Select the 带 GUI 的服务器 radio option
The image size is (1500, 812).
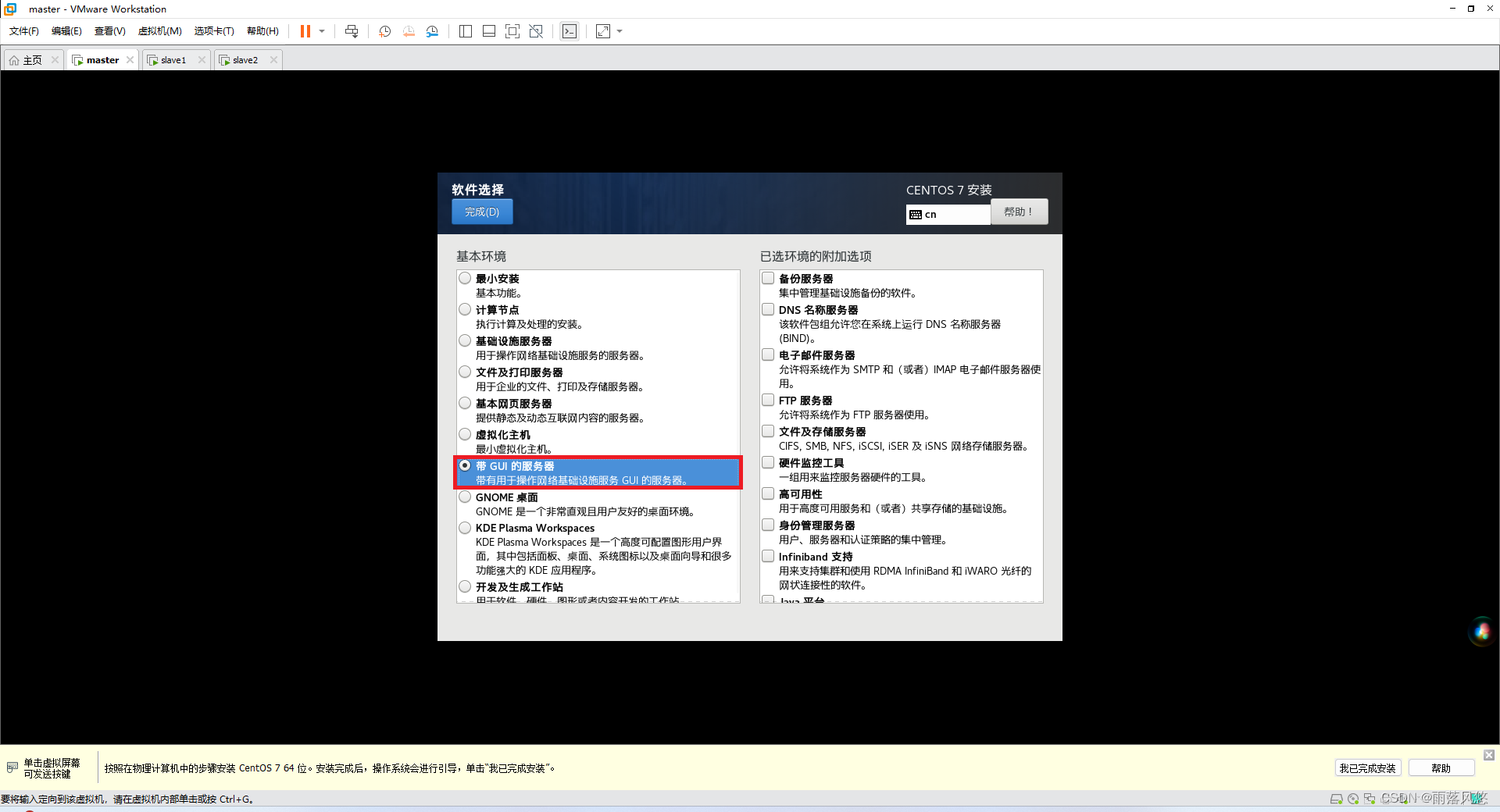coord(465,465)
